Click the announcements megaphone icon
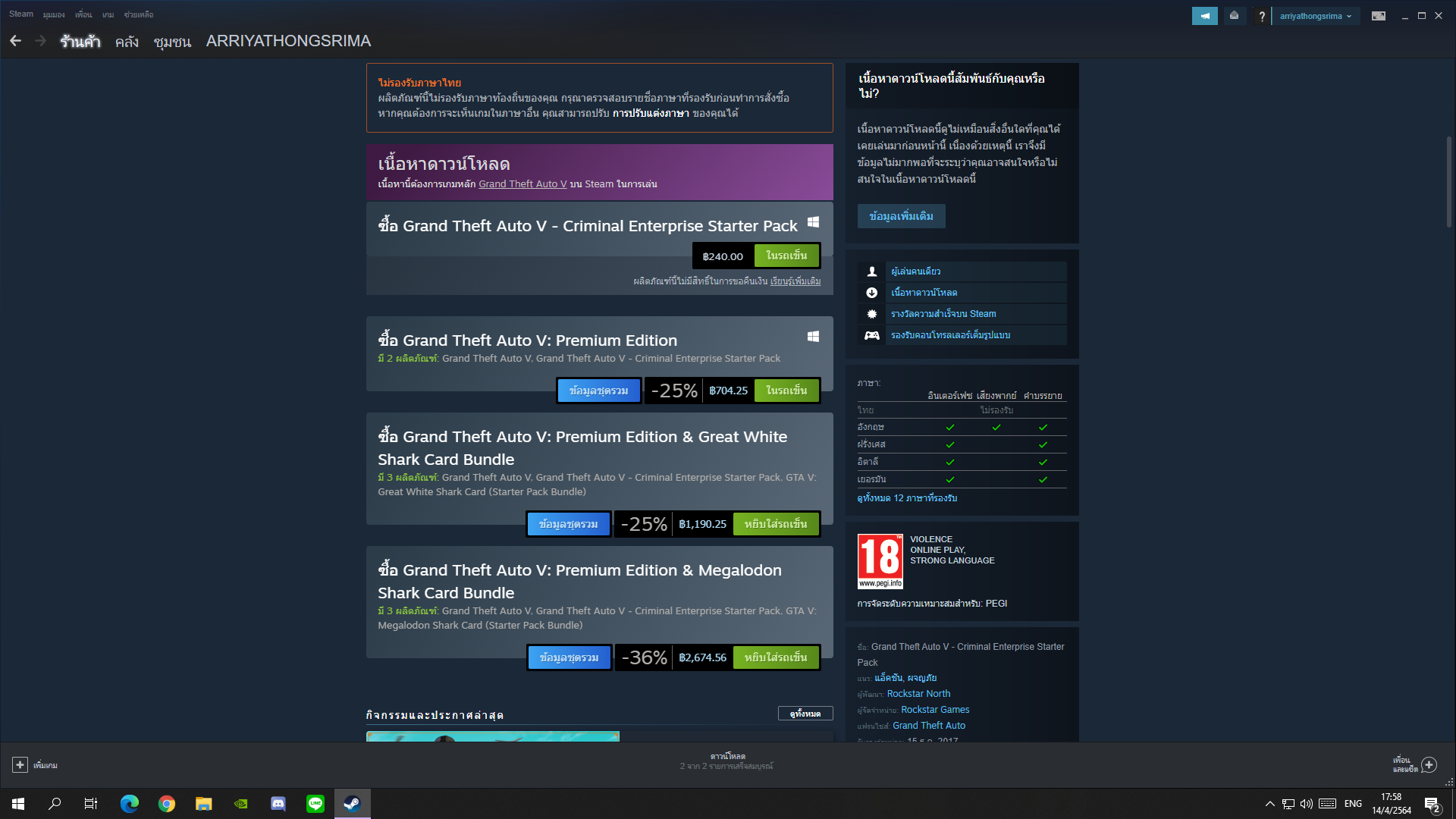This screenshot has height=819, width=1456. pos(1204,16)
